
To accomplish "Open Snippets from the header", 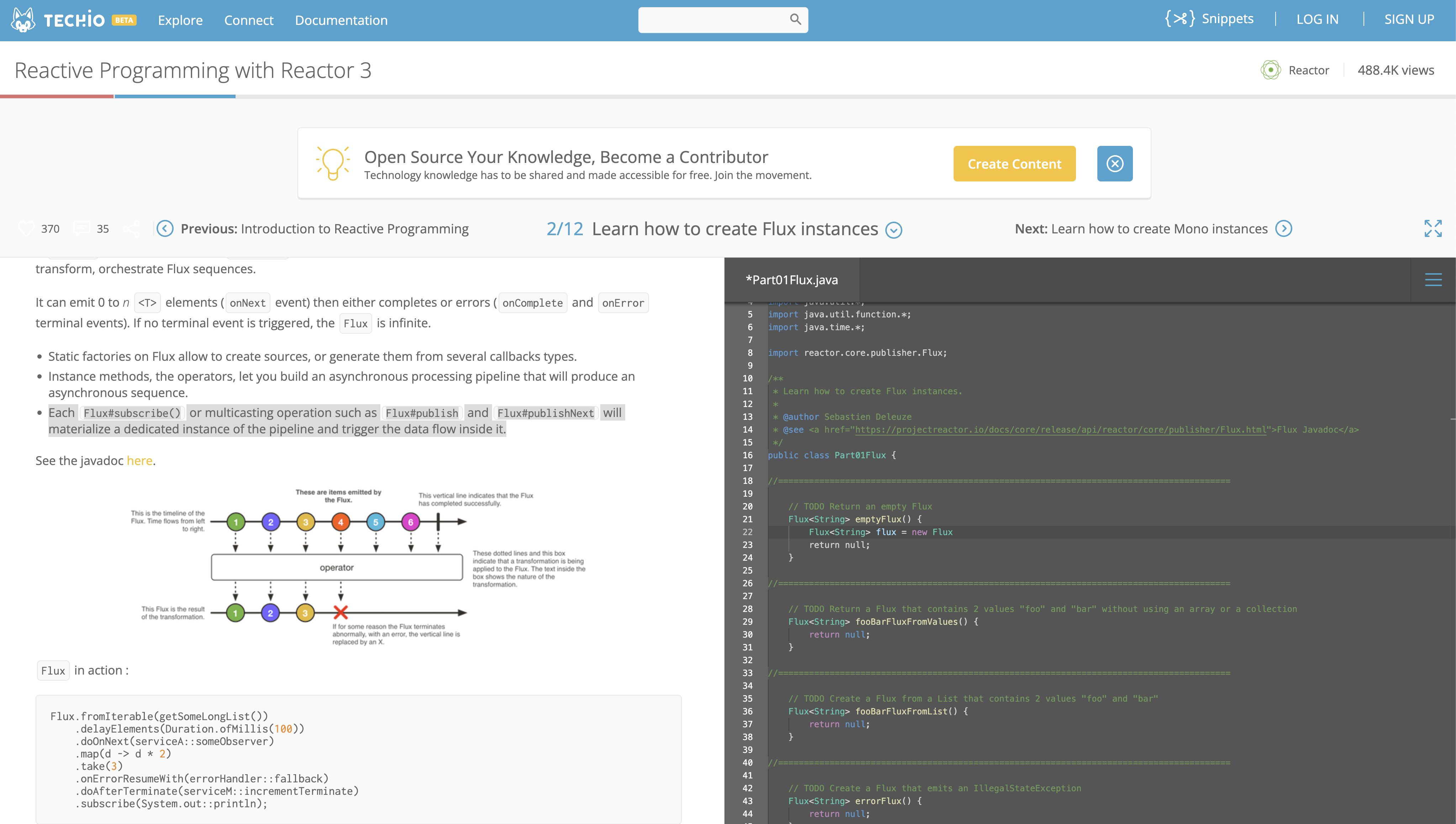I will 1209,19.
